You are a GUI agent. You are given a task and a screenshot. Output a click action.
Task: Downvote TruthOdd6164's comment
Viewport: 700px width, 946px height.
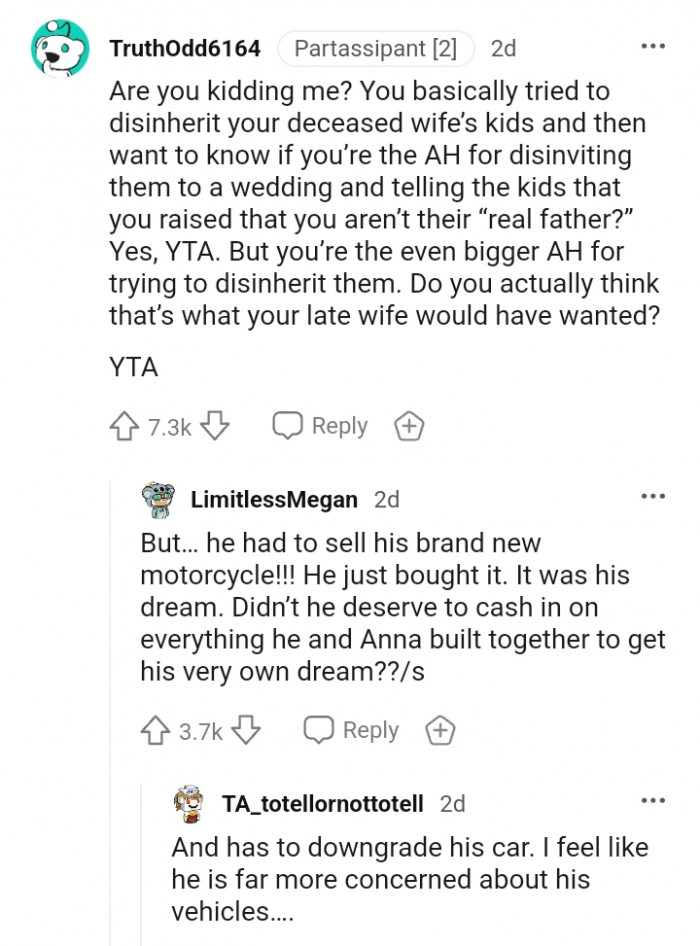217,427
